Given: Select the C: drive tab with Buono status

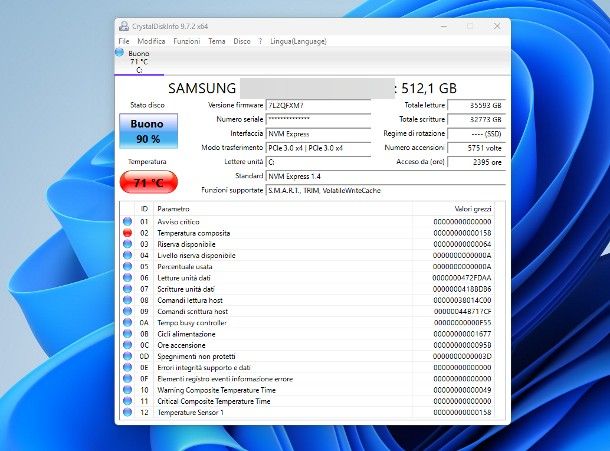Looking at the screenshot, I should pos(139,61).
